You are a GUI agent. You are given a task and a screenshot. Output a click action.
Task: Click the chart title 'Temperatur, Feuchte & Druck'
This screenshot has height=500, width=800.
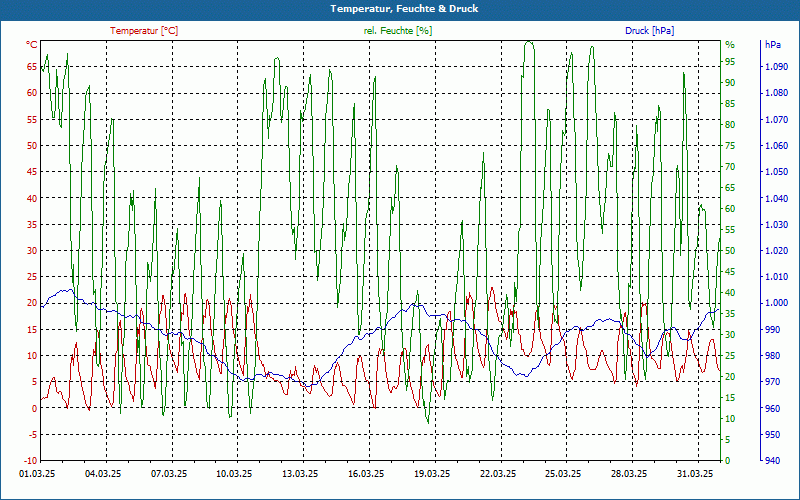point(404,9)
